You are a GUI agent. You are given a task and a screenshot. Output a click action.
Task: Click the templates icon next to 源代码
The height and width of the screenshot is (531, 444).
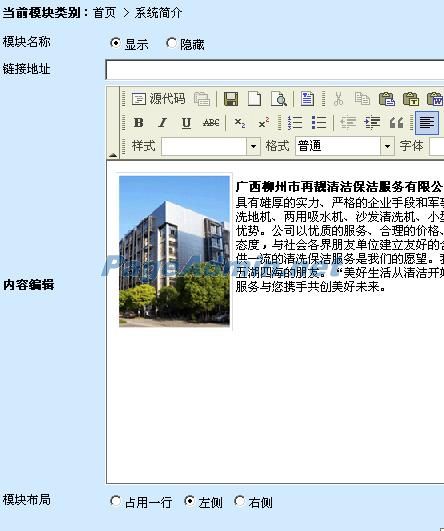(202, 99)
